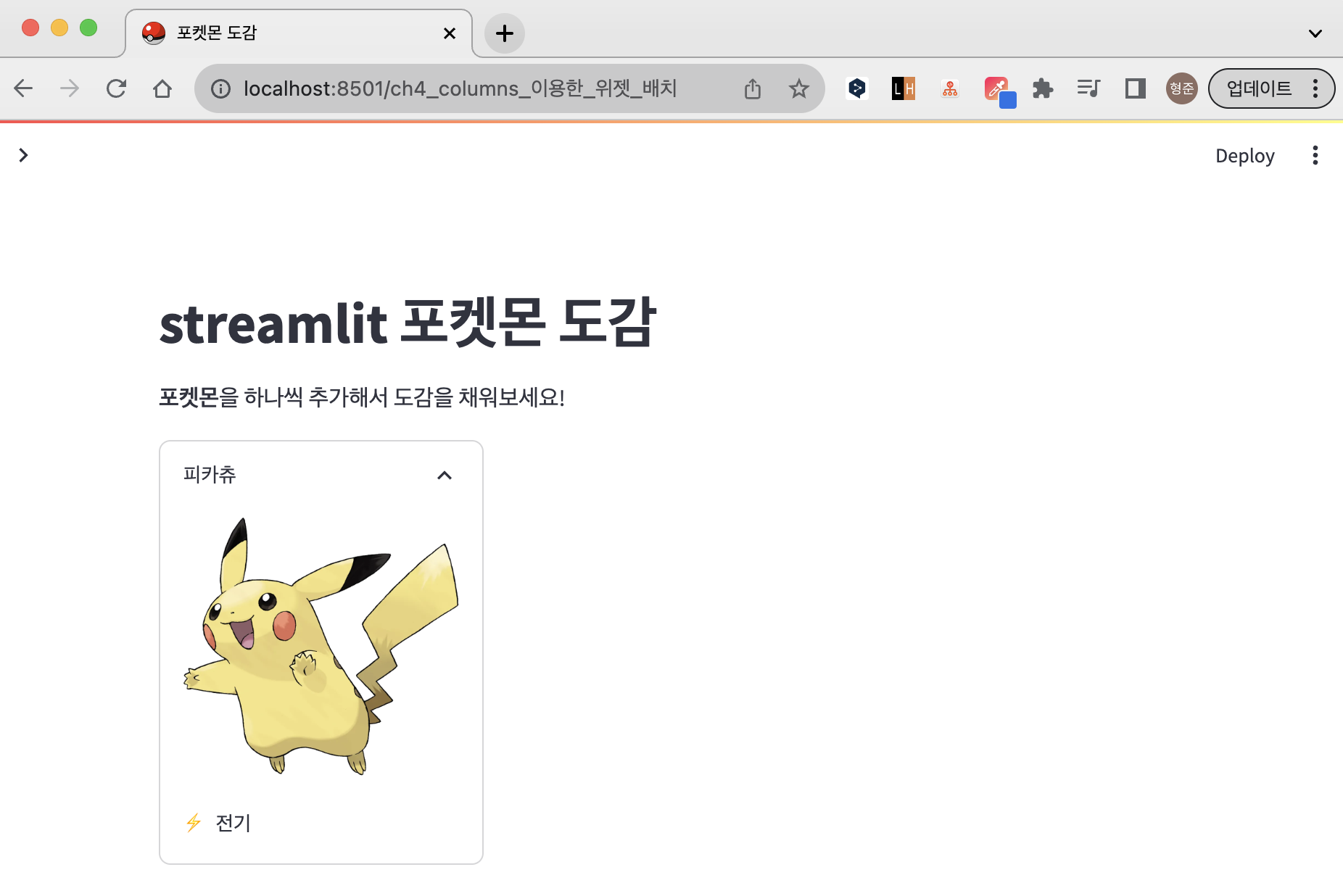Open Chrome's three-dot menu
The height and width of the screenshot is (896, 1343).
(1315, 88)
